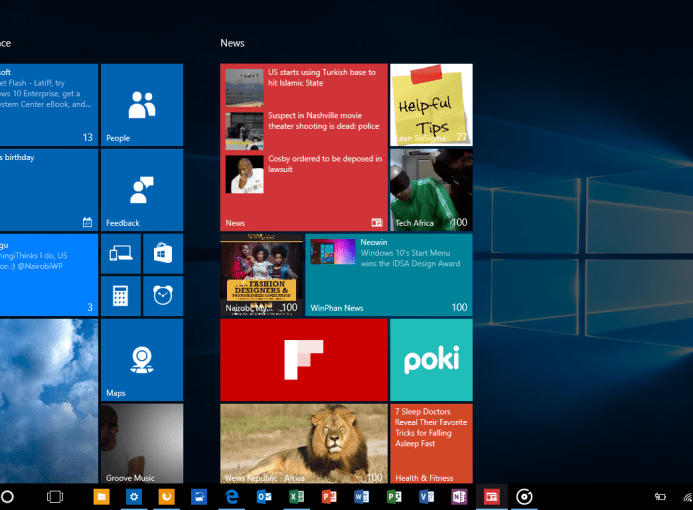Launch the Calculator tile

pos(120,295)
